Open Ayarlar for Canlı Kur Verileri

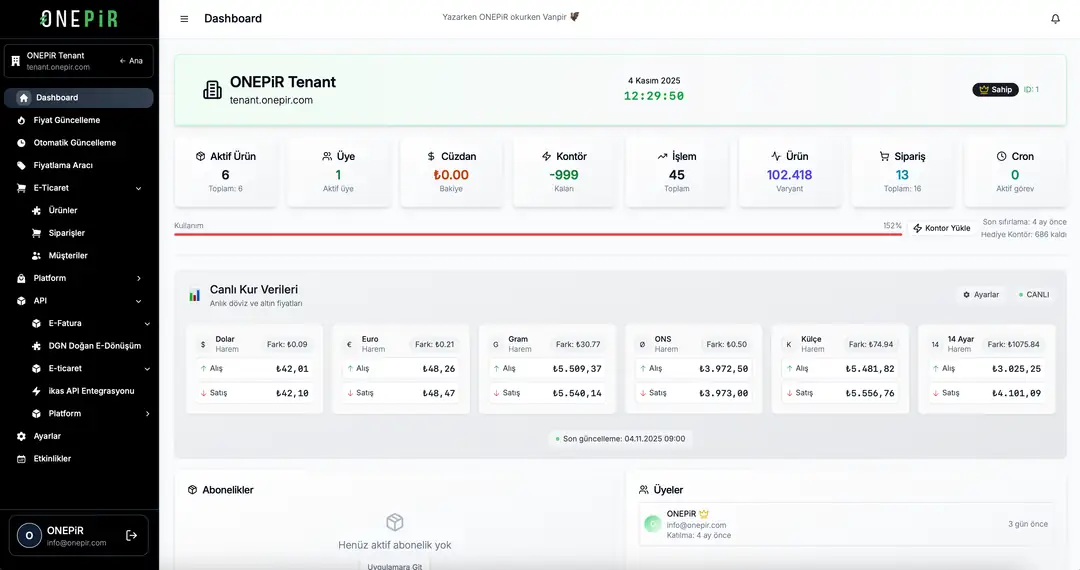coord(980,295)
